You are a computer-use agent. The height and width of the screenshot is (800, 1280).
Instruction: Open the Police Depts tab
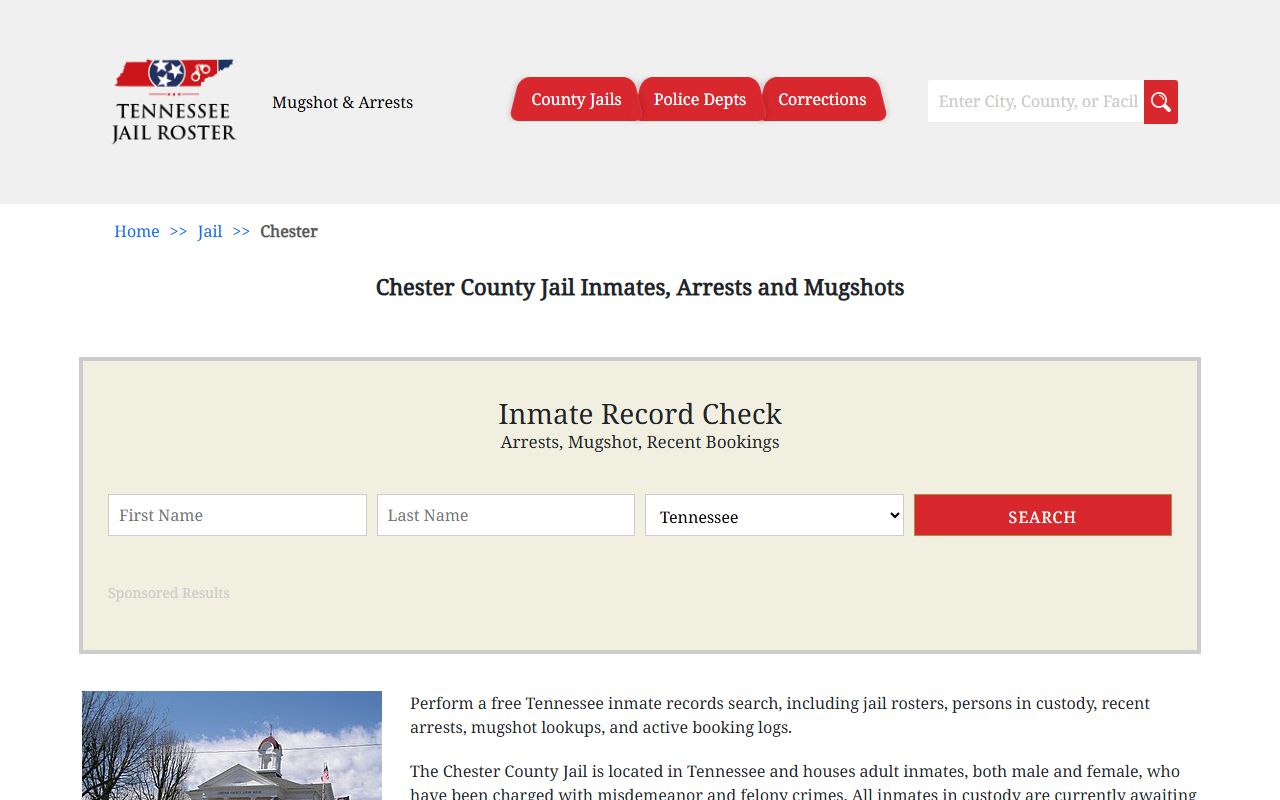pos(700,99)
